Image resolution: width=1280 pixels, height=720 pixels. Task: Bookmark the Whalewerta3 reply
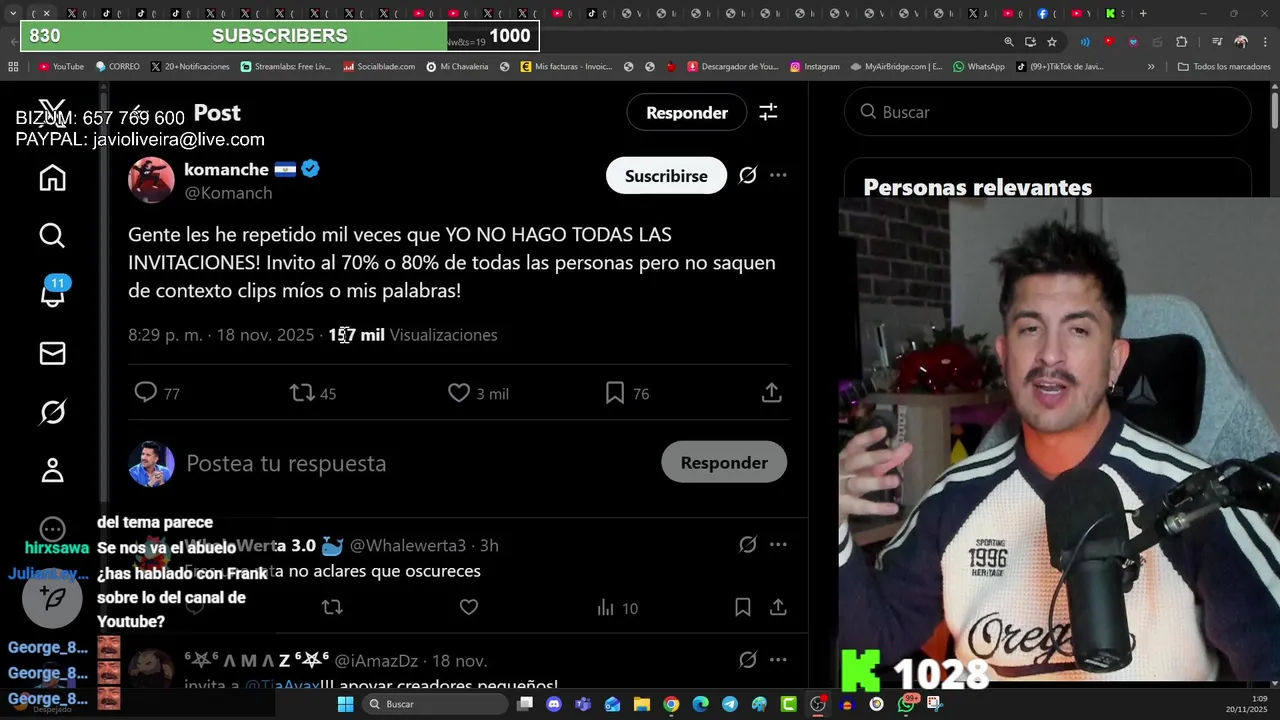(742, 607)
